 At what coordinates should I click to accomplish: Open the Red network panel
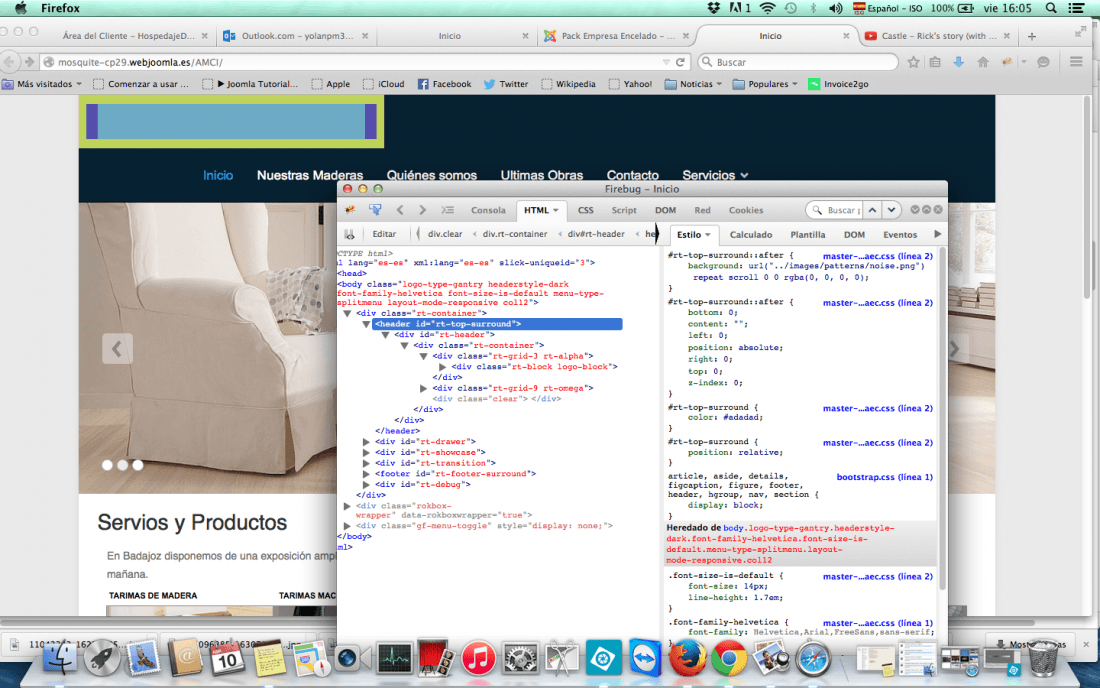coord(702,210)
